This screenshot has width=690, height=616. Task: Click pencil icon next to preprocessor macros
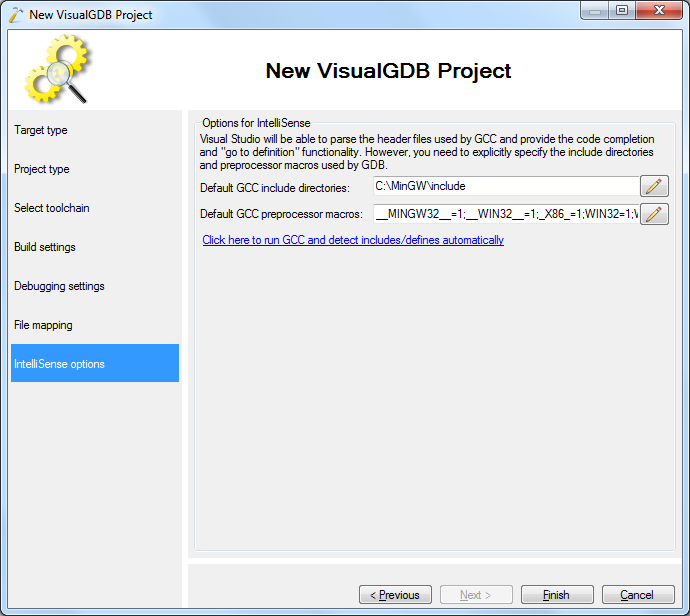[654, 214]
